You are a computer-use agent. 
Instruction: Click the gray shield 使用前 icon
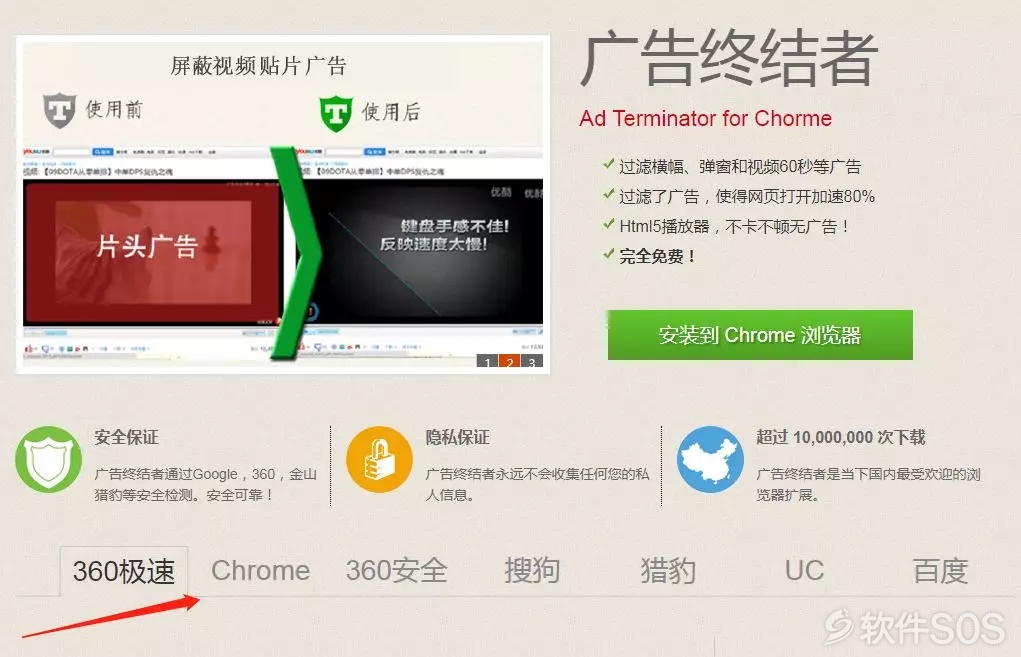pos(60,110)
